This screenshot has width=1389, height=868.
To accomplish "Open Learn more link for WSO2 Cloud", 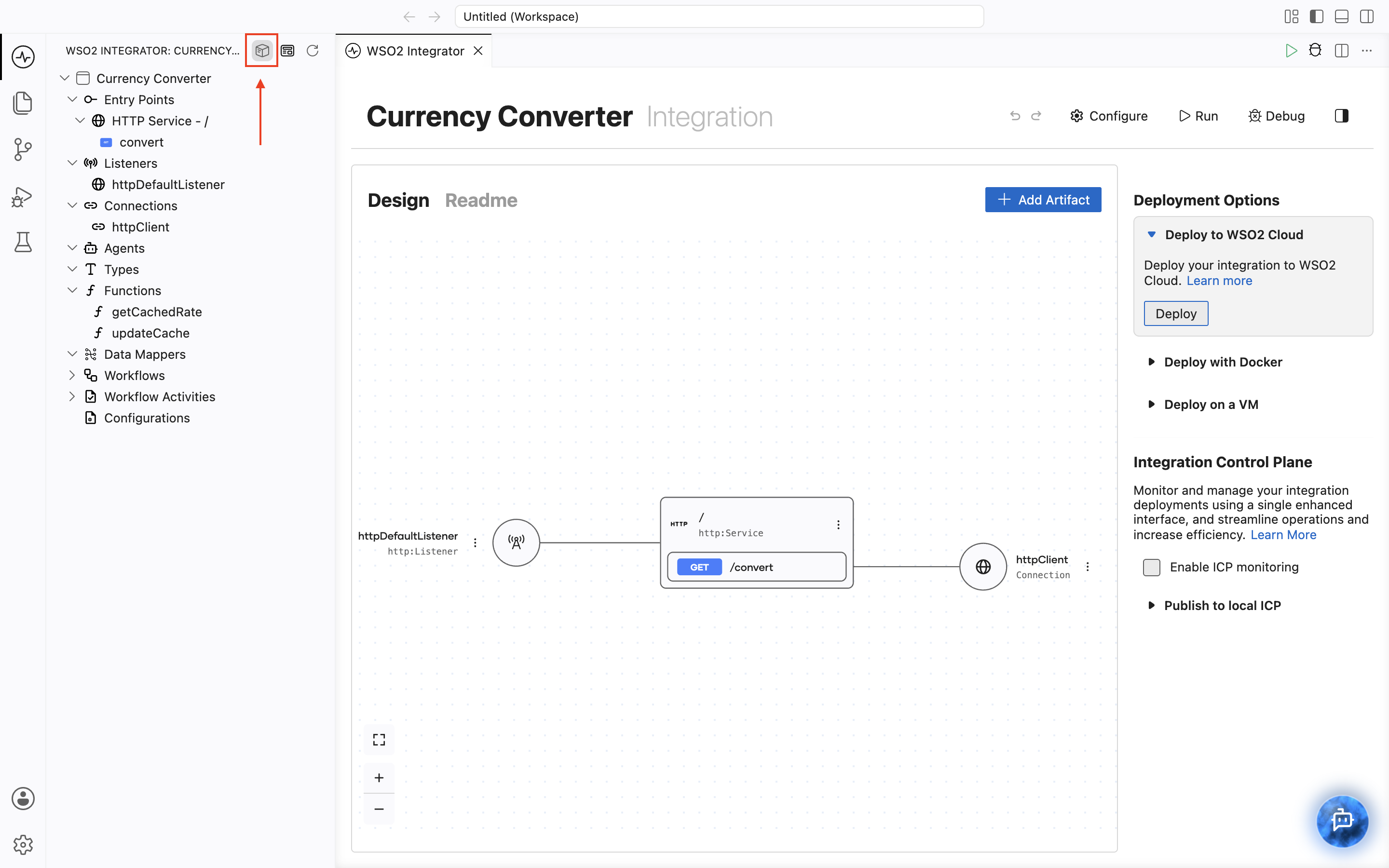I will (x=1219, y=281).
